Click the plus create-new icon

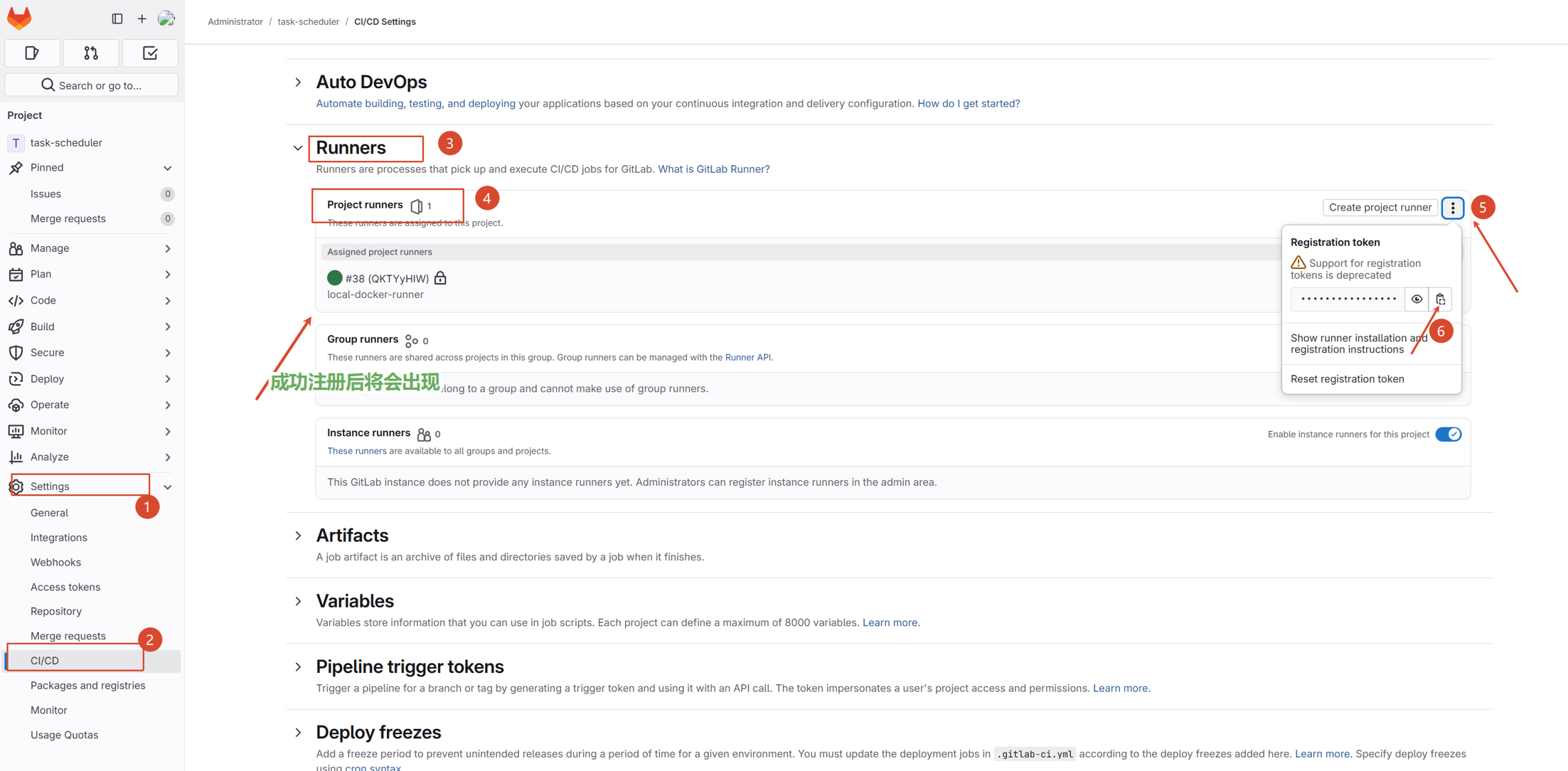(142, 18)
